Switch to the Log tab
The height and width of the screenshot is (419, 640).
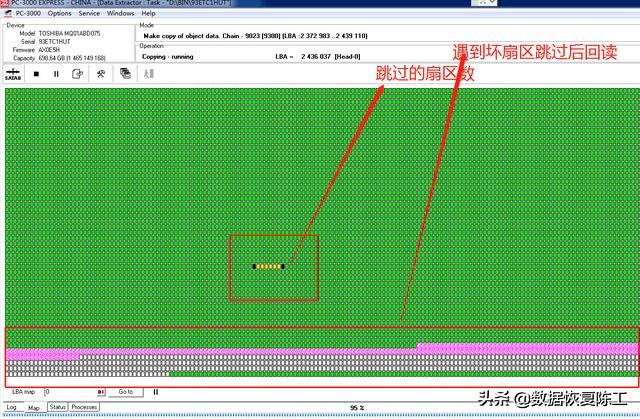tap(12, 407)
